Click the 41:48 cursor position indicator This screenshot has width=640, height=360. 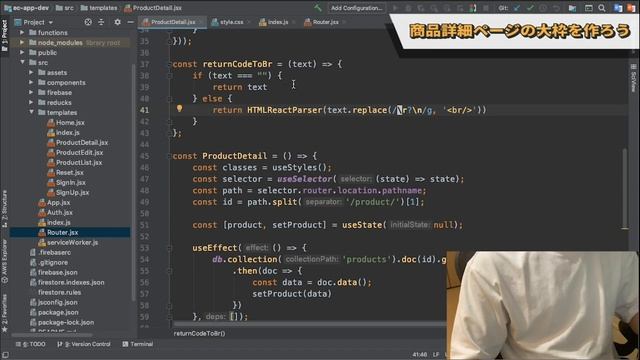tap(420, 355)
